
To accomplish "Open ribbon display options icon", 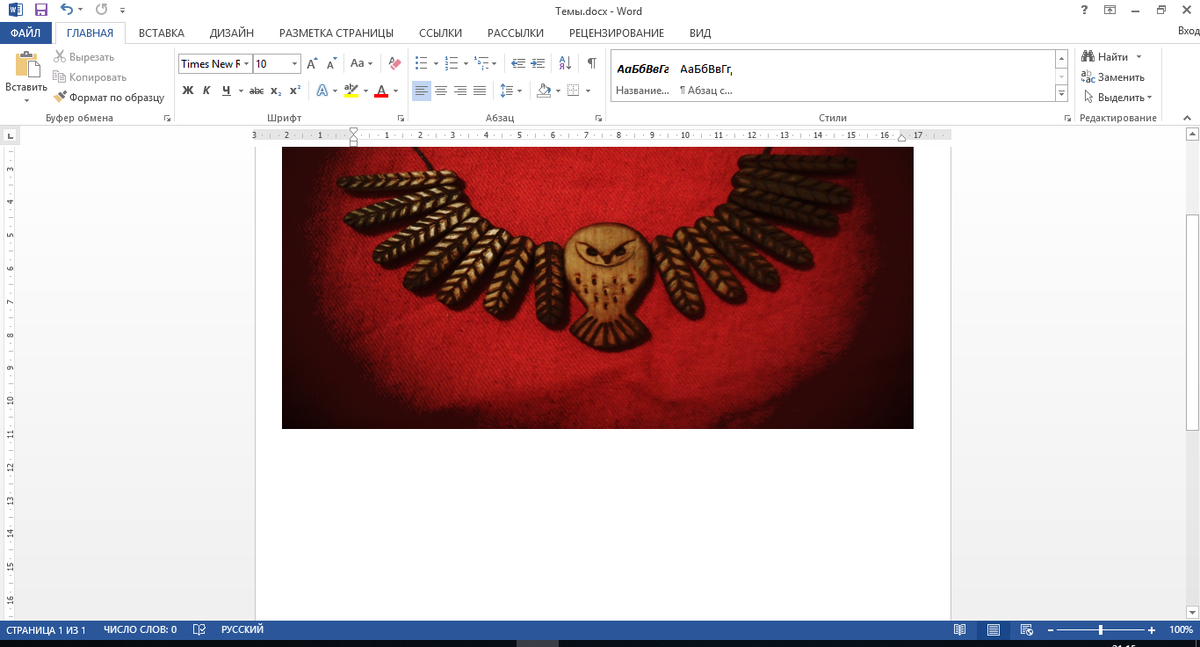I will [x=1111, y=10].
